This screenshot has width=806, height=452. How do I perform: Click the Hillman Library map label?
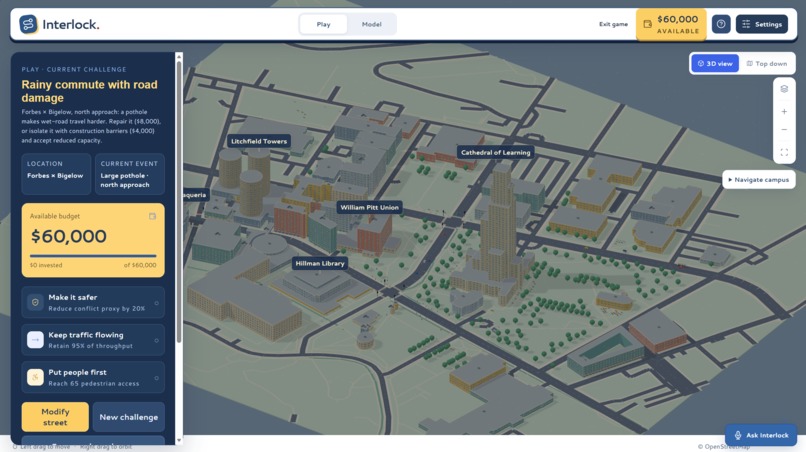320,263
